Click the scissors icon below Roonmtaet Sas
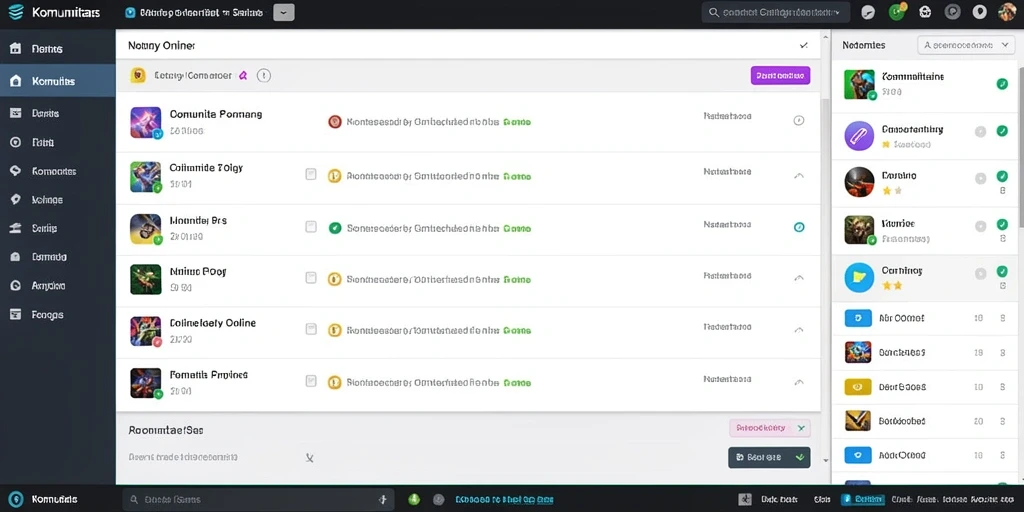The width and height of the screenshot is (1024, 512). click(x=310, y=458)
